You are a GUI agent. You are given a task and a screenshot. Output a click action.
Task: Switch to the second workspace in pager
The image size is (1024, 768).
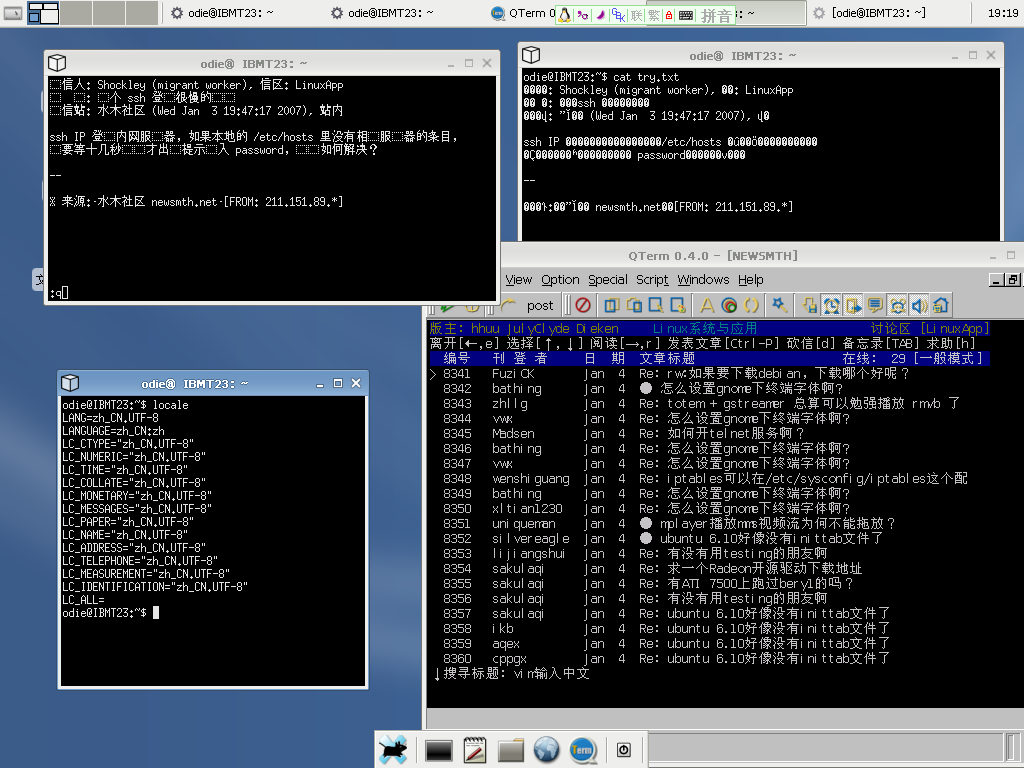76,12
